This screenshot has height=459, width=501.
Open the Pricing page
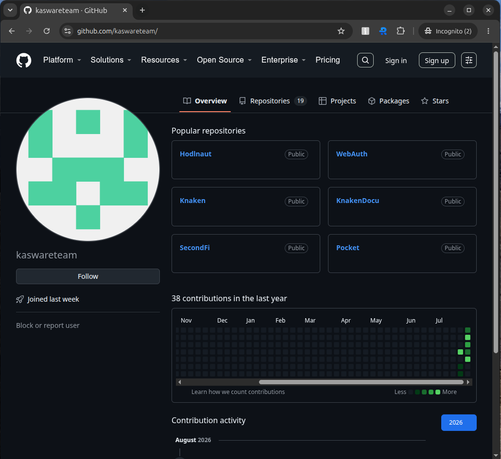tap(328, 60)
